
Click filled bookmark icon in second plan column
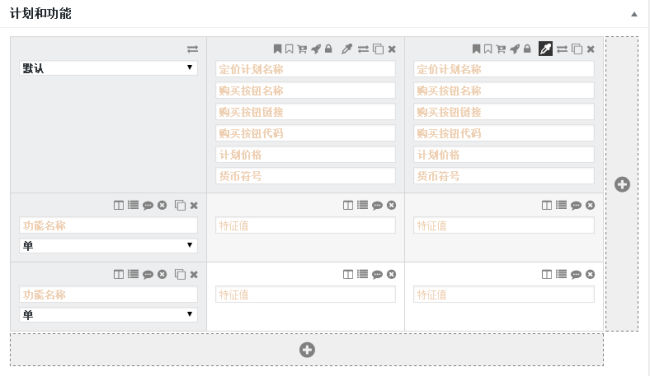coord(476,49)
